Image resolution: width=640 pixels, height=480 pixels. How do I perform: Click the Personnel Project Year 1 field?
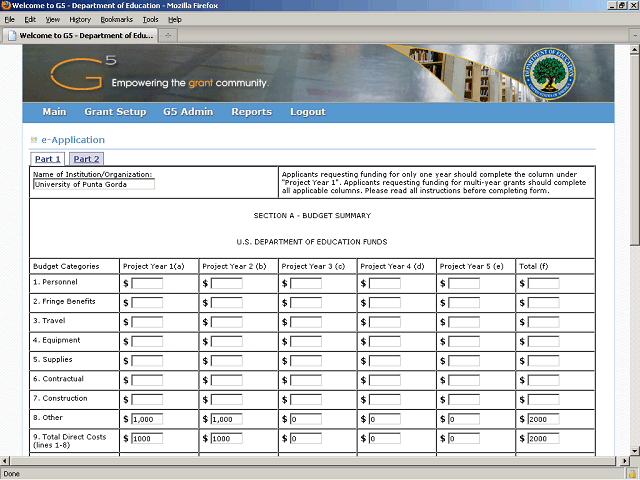point(147,284)
